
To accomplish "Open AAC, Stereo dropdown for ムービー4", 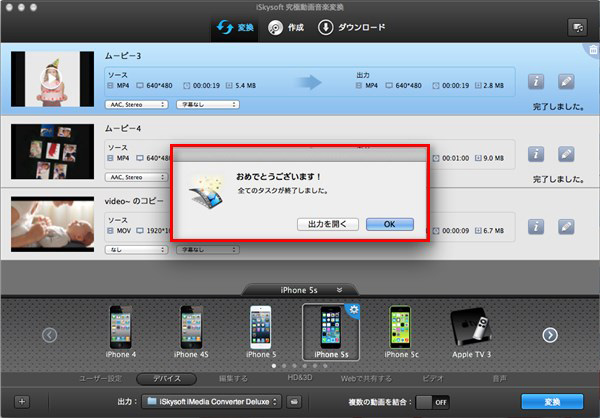I will click(137, 177).
